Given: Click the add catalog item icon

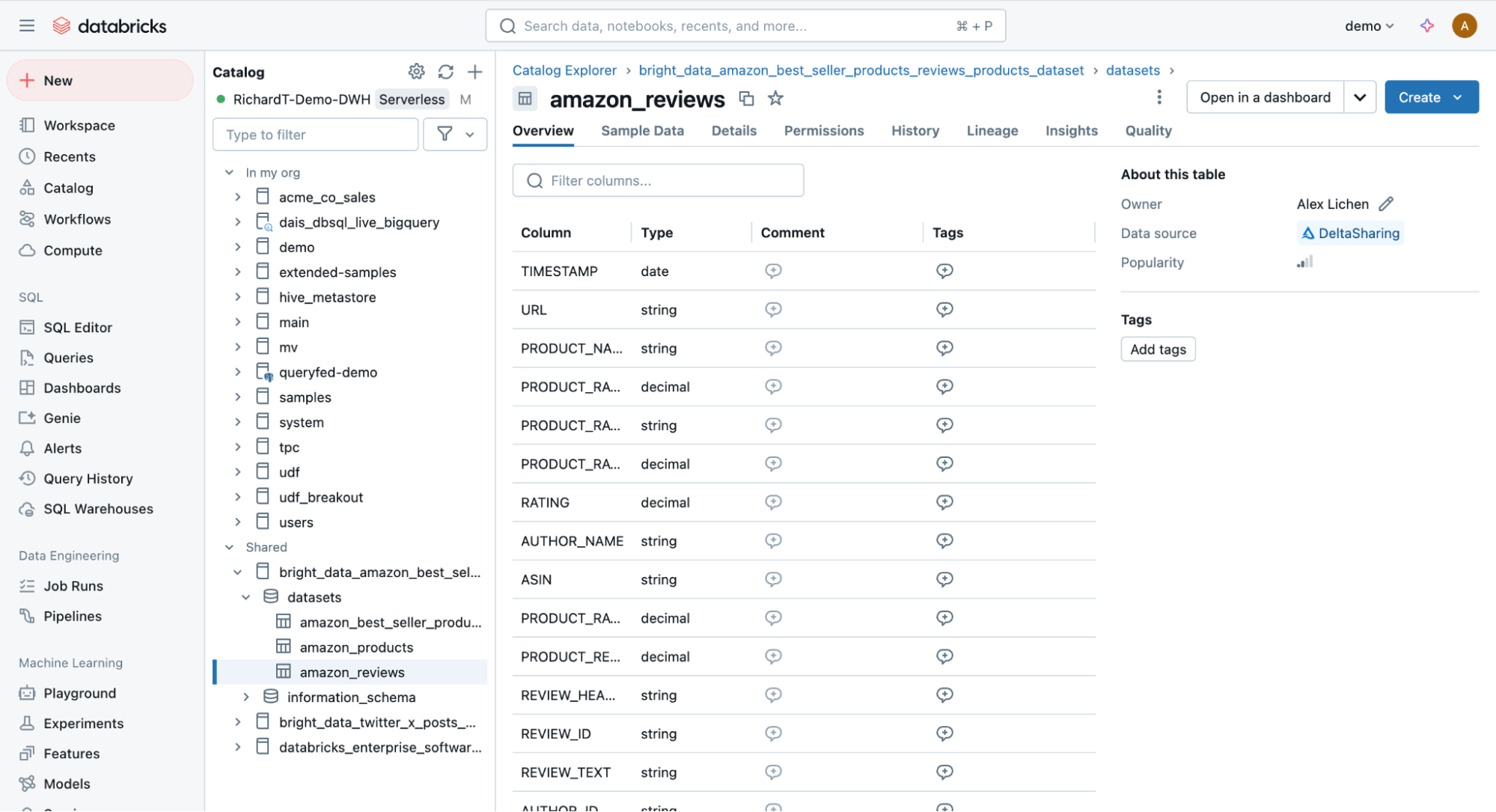Looking at the screenshot, I should pyautogui.click(x=476, y=72).
